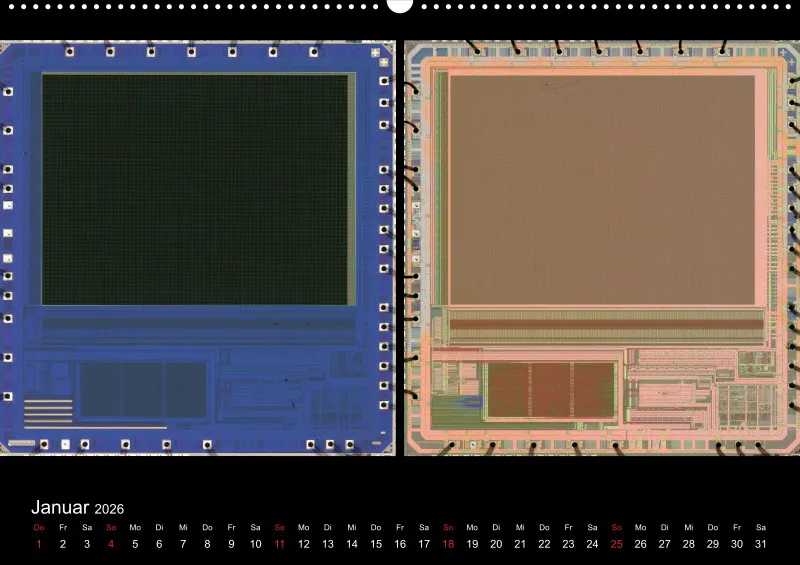The height and width of the screenshot is (565, 800).
Task: Click the year '2026' beside Januar
Action: 109,509
